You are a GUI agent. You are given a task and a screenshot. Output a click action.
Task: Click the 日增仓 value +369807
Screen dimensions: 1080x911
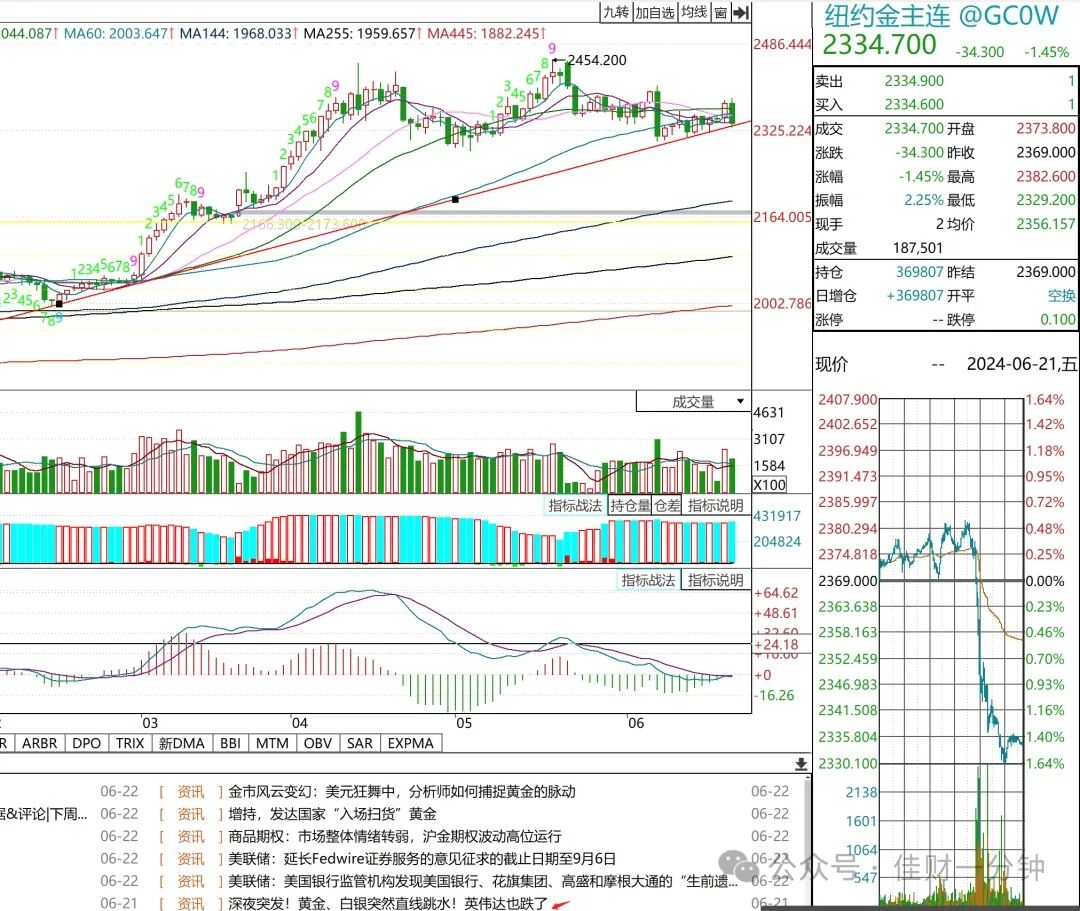point(914,295)
